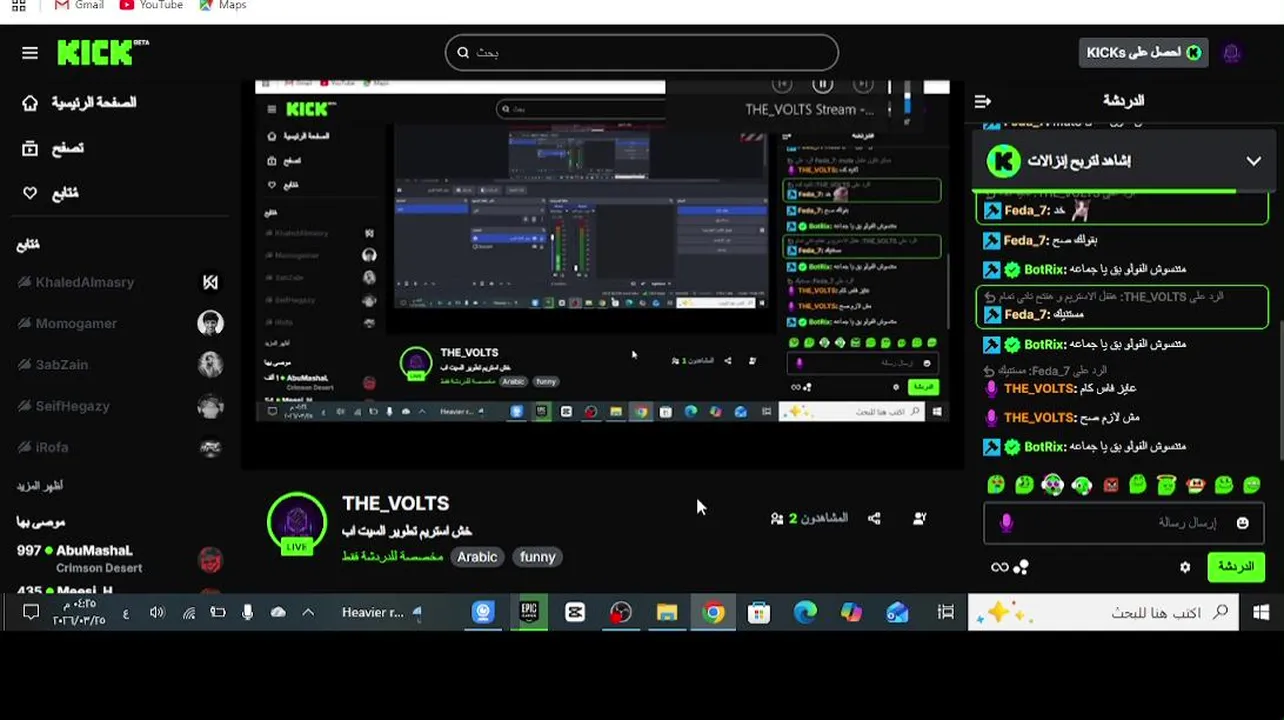
Task: Open the YouTube bookmark
Action: click(x=151, y=5)
